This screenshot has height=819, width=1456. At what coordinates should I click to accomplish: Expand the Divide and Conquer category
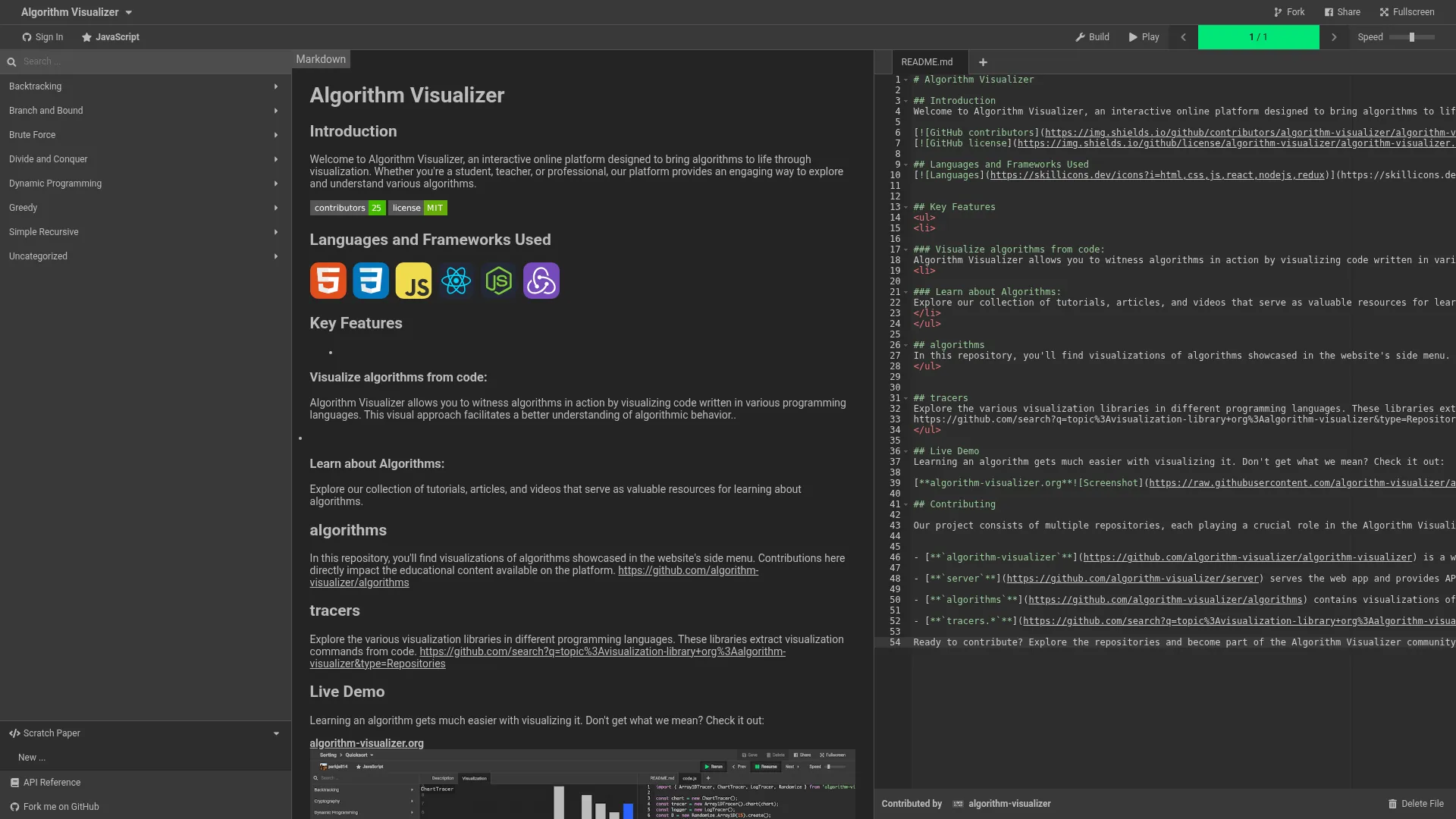click(x=146, y=159)
